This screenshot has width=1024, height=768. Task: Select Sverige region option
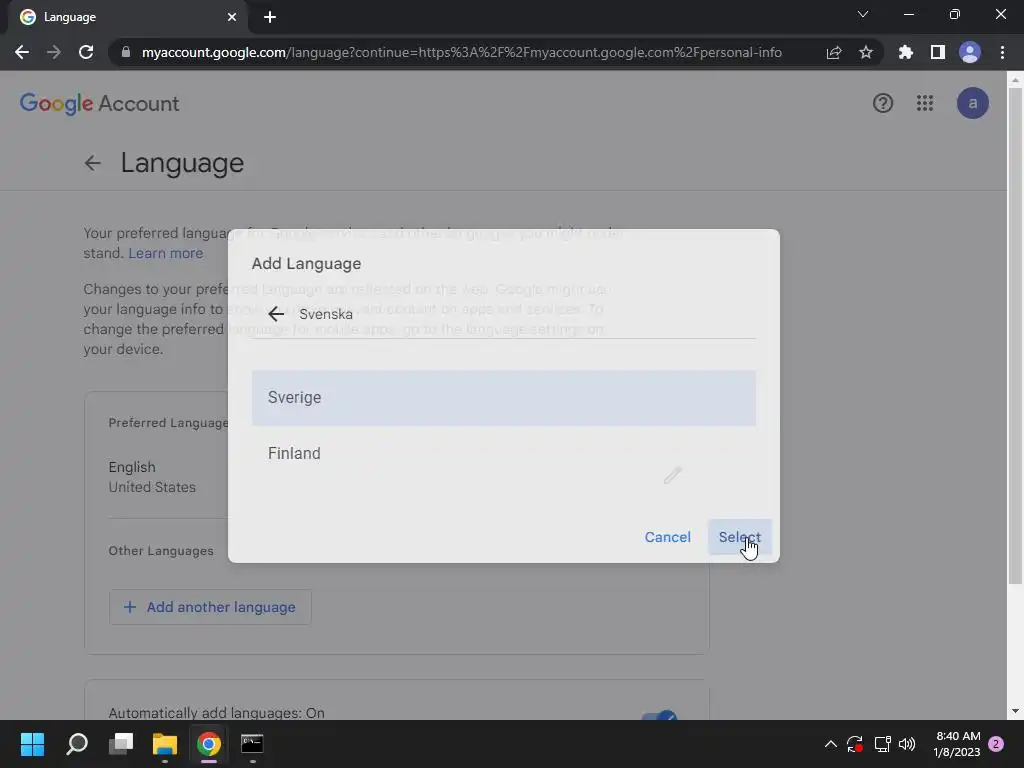[x=504, y=398]
